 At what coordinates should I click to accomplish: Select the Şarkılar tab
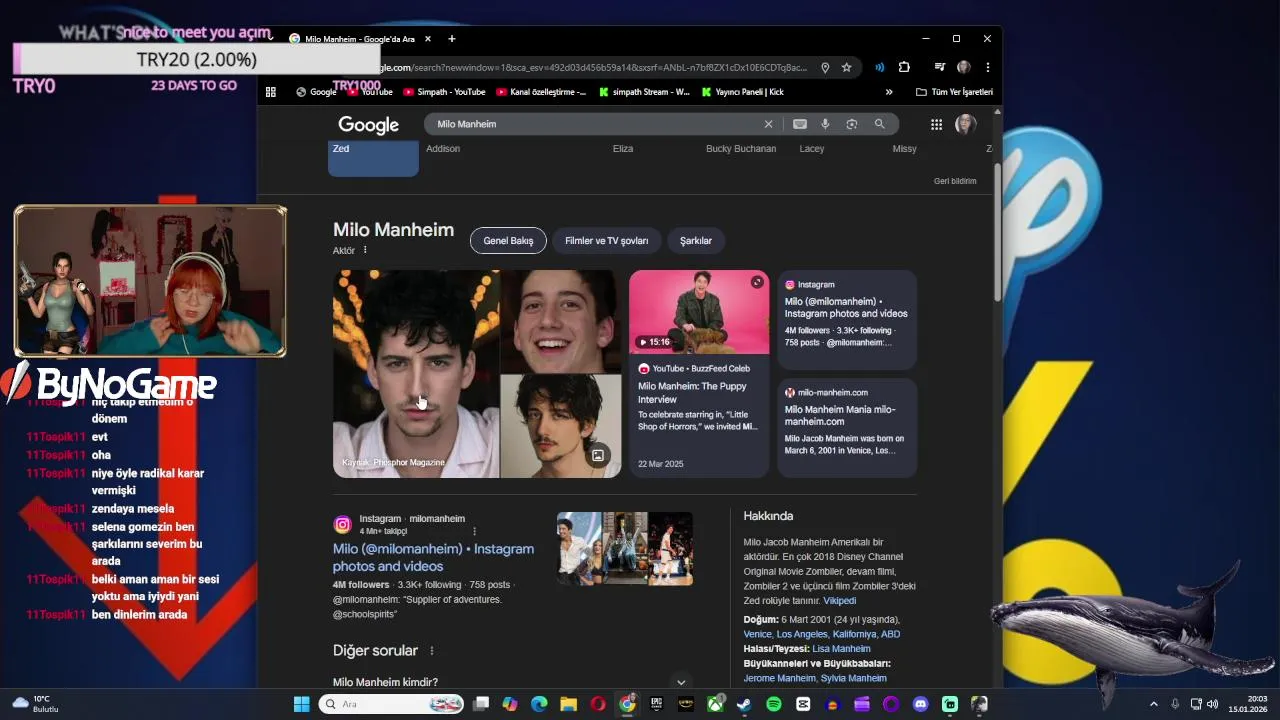pyautogui.click(x=696, y=240)
